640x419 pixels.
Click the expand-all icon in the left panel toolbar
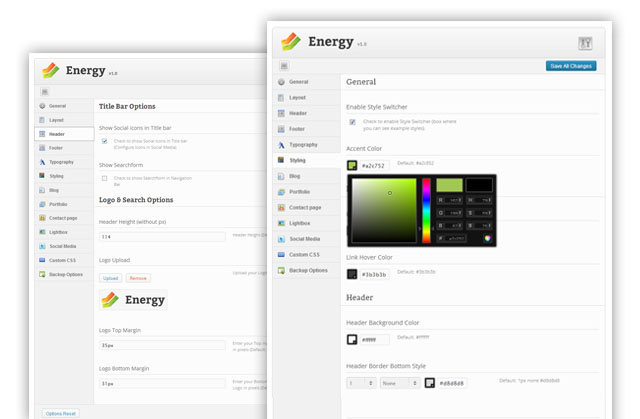[x=44, y=91]
